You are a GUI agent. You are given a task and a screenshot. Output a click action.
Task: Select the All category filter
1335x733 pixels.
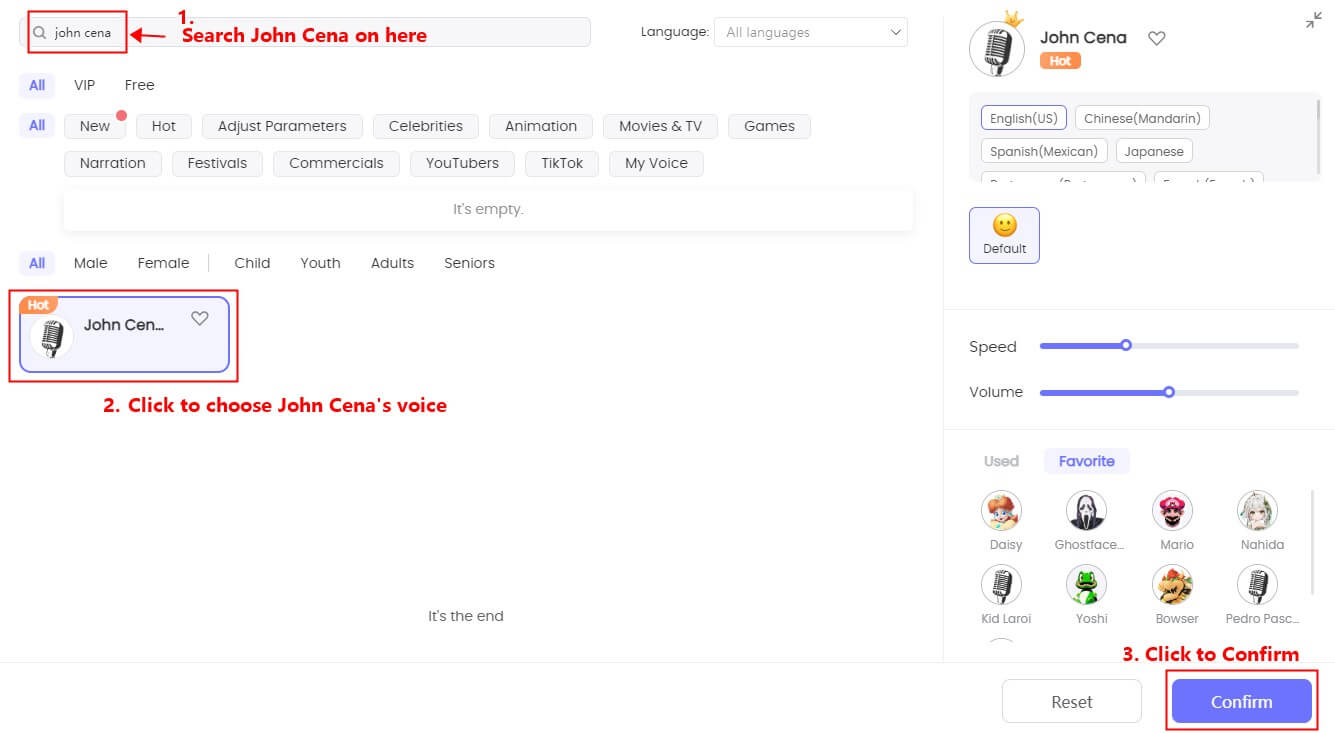point(37,125)
